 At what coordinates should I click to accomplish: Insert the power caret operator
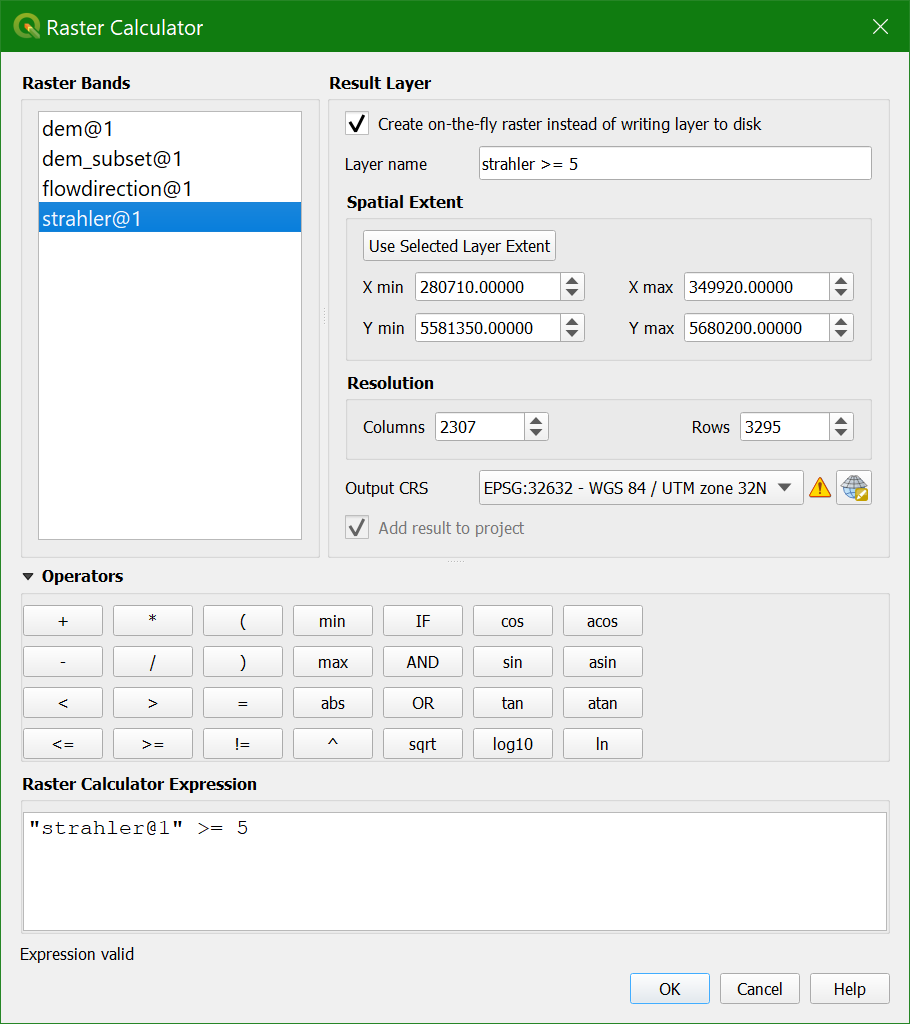tap(333, 744)
